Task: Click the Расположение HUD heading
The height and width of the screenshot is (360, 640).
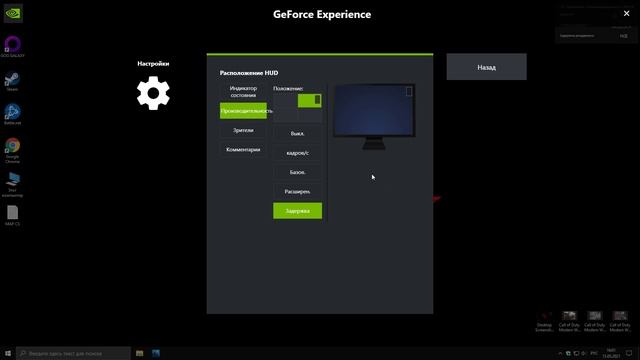Action: (249, 73)
